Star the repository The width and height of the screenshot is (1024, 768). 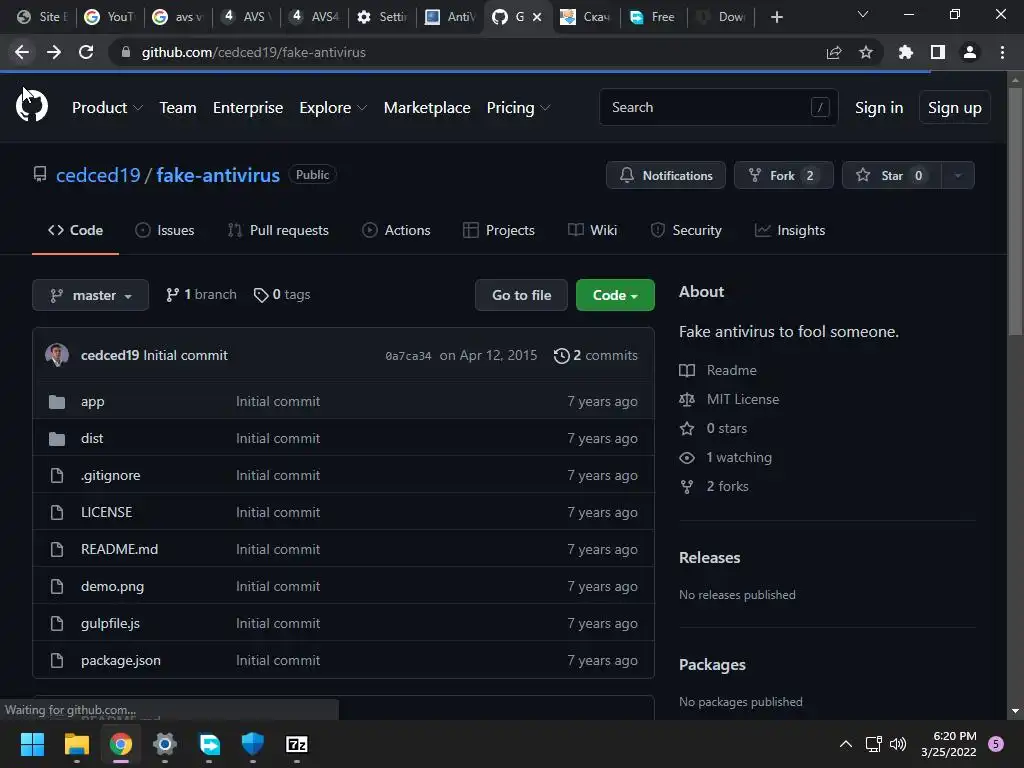(x=891, y=175)
